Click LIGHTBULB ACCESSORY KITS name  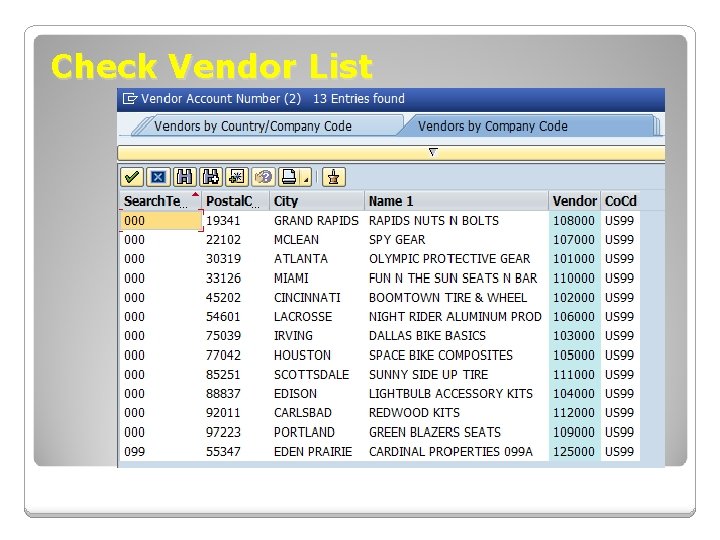point(450,394)
